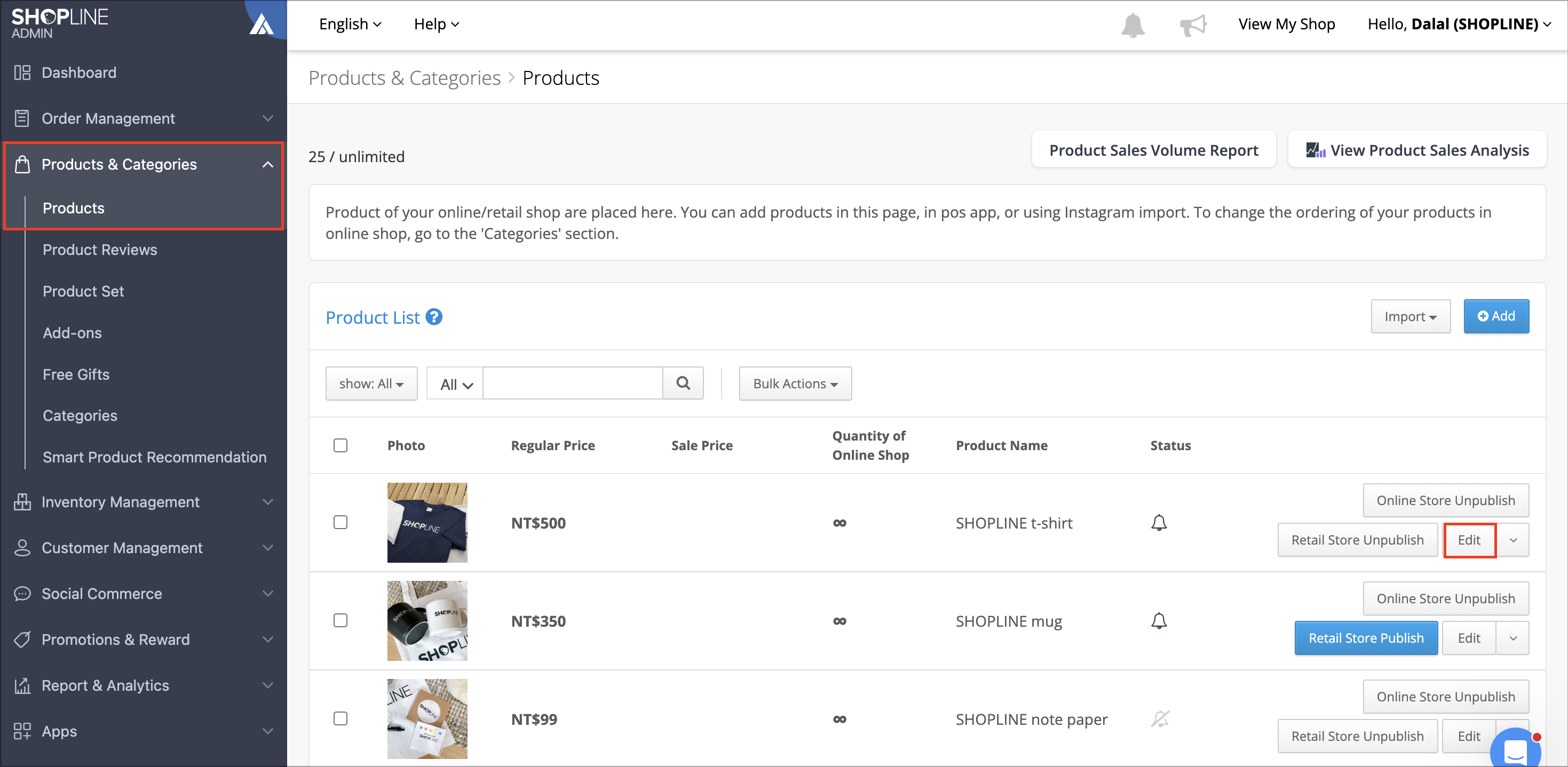The height and width of the screenshot is (767, 1568).
Task: Open the Import dropdown
Action: 1411,316
